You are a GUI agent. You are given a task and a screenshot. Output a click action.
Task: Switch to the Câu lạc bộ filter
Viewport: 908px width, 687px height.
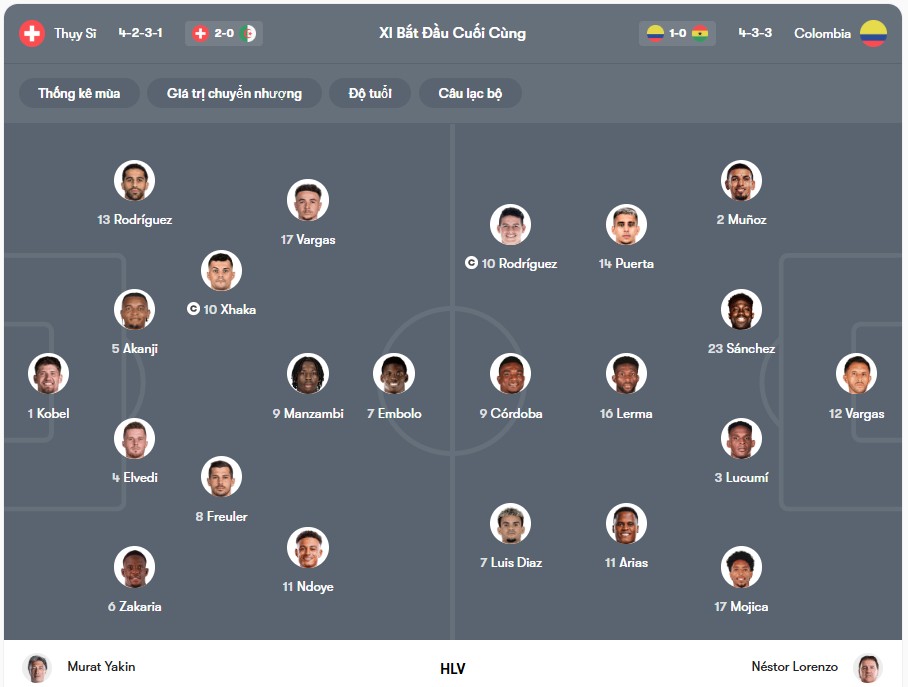(x=470, y=93)
